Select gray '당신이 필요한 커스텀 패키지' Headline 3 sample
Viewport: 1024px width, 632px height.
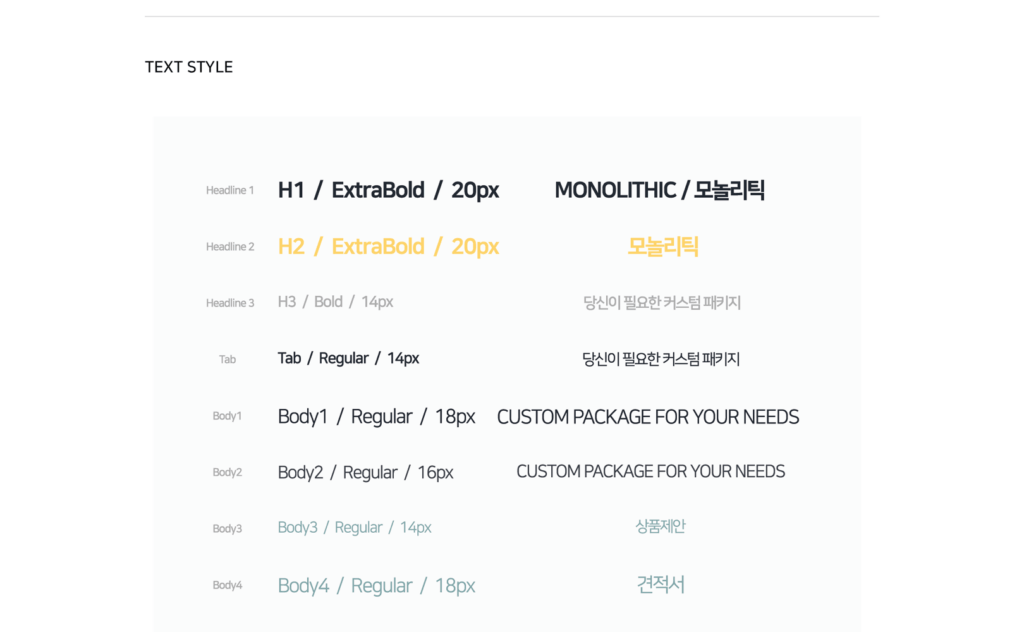click(x=662, y=303)
